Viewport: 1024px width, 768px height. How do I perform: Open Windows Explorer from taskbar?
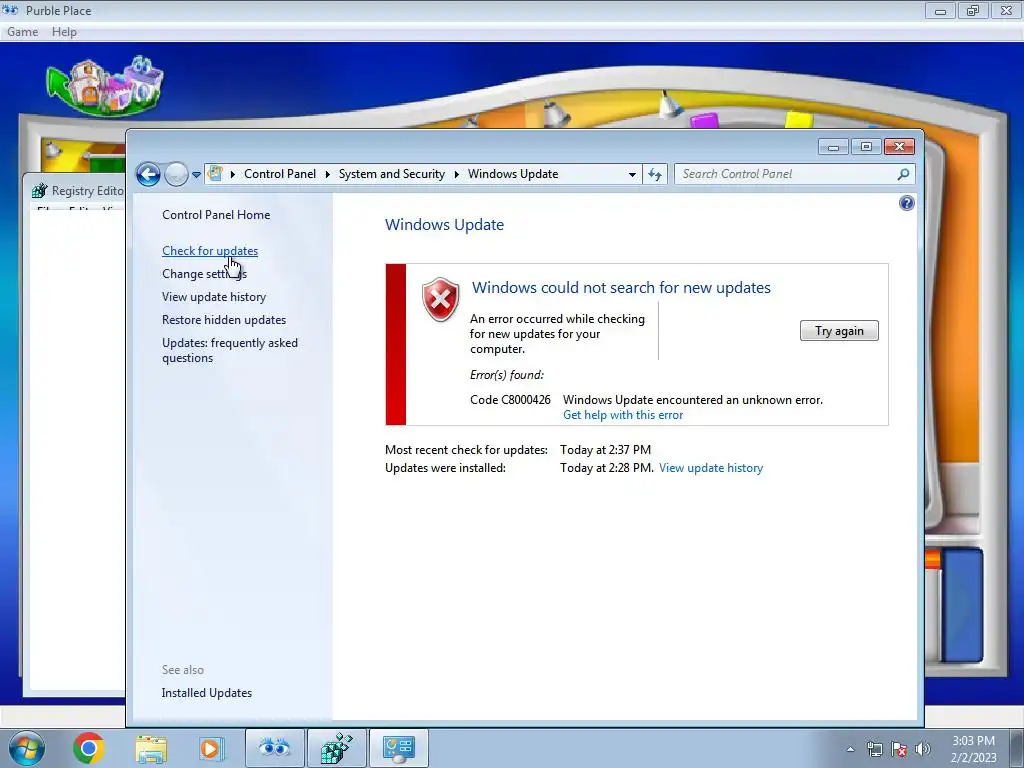[151, 749]
